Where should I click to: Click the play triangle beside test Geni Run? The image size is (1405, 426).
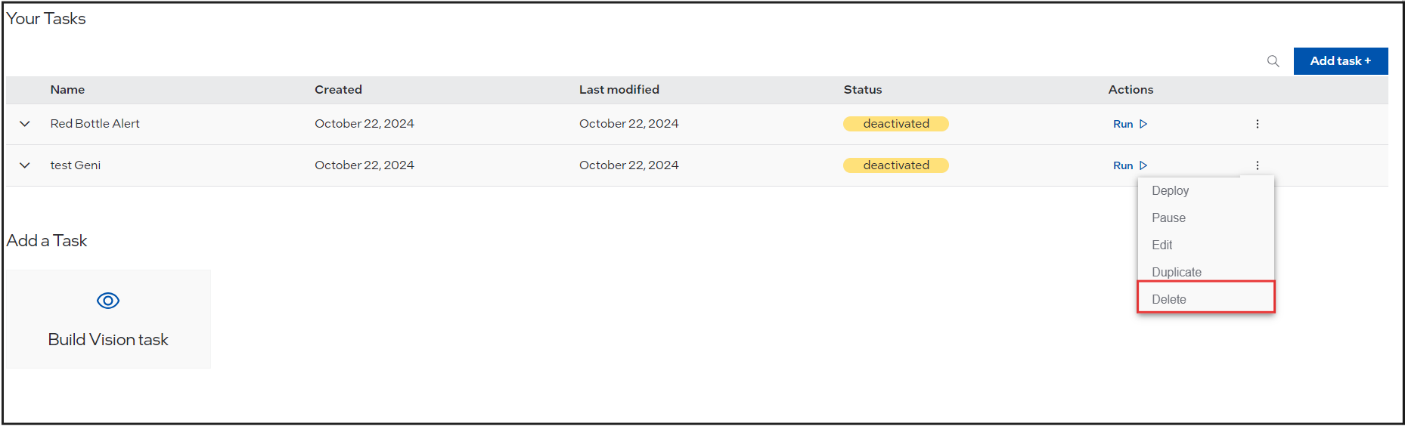[x=1143, y=166]
